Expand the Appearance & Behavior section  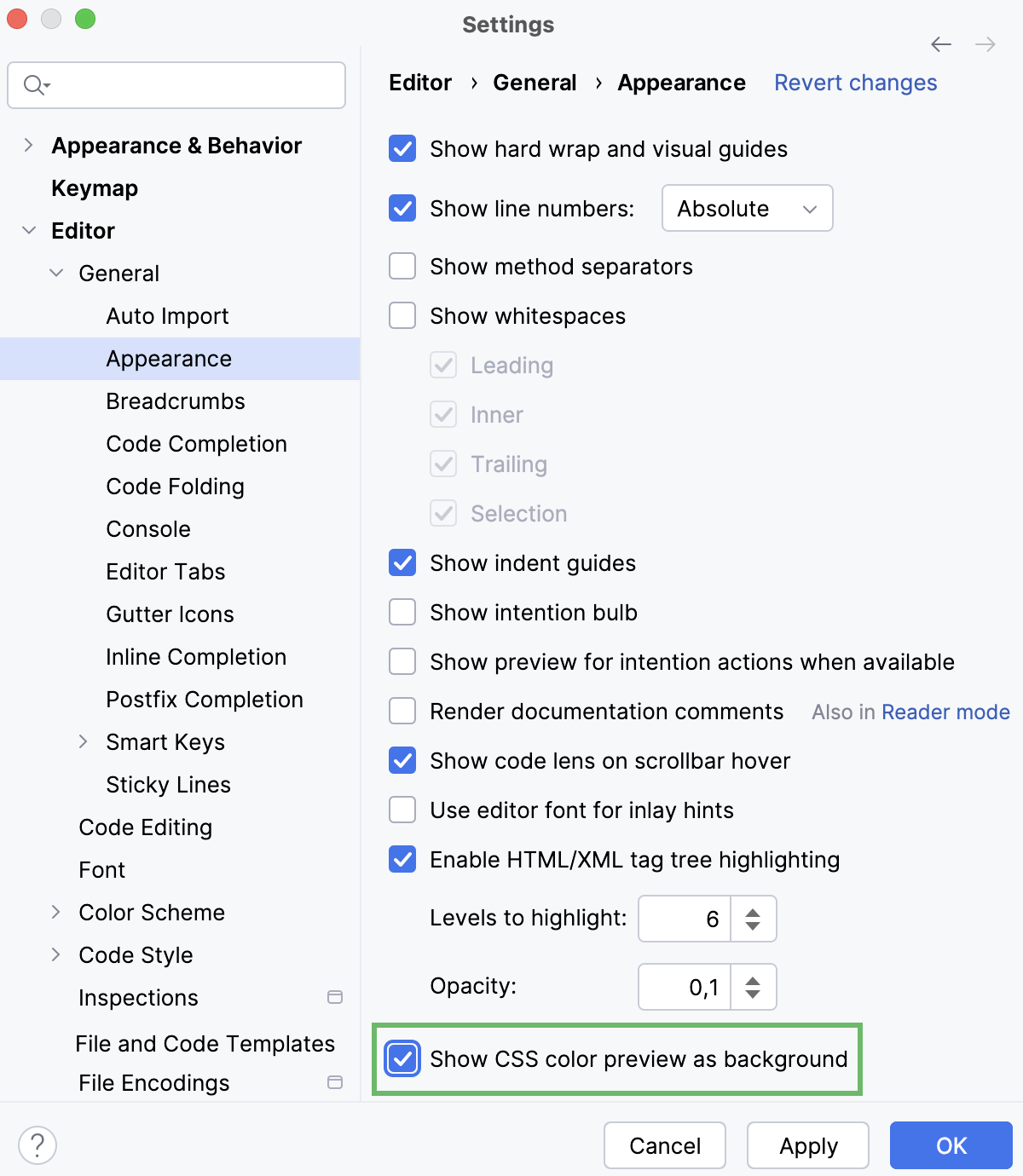[x=29, y=146]
